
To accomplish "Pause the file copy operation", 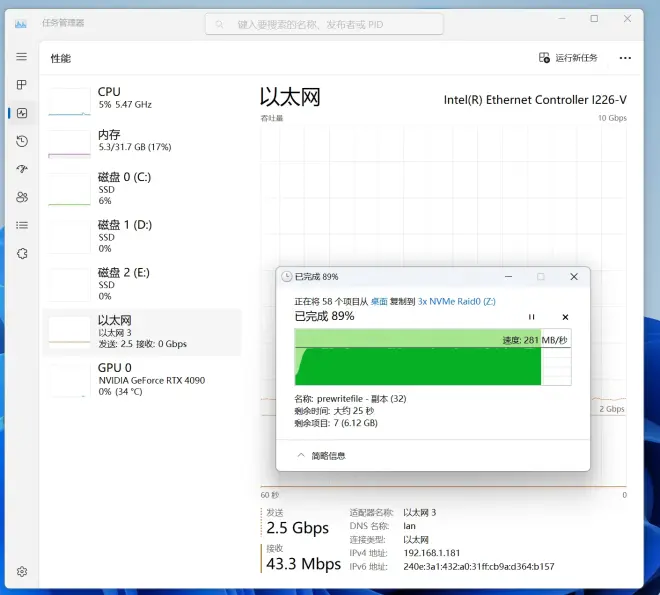I will point(532,316).
